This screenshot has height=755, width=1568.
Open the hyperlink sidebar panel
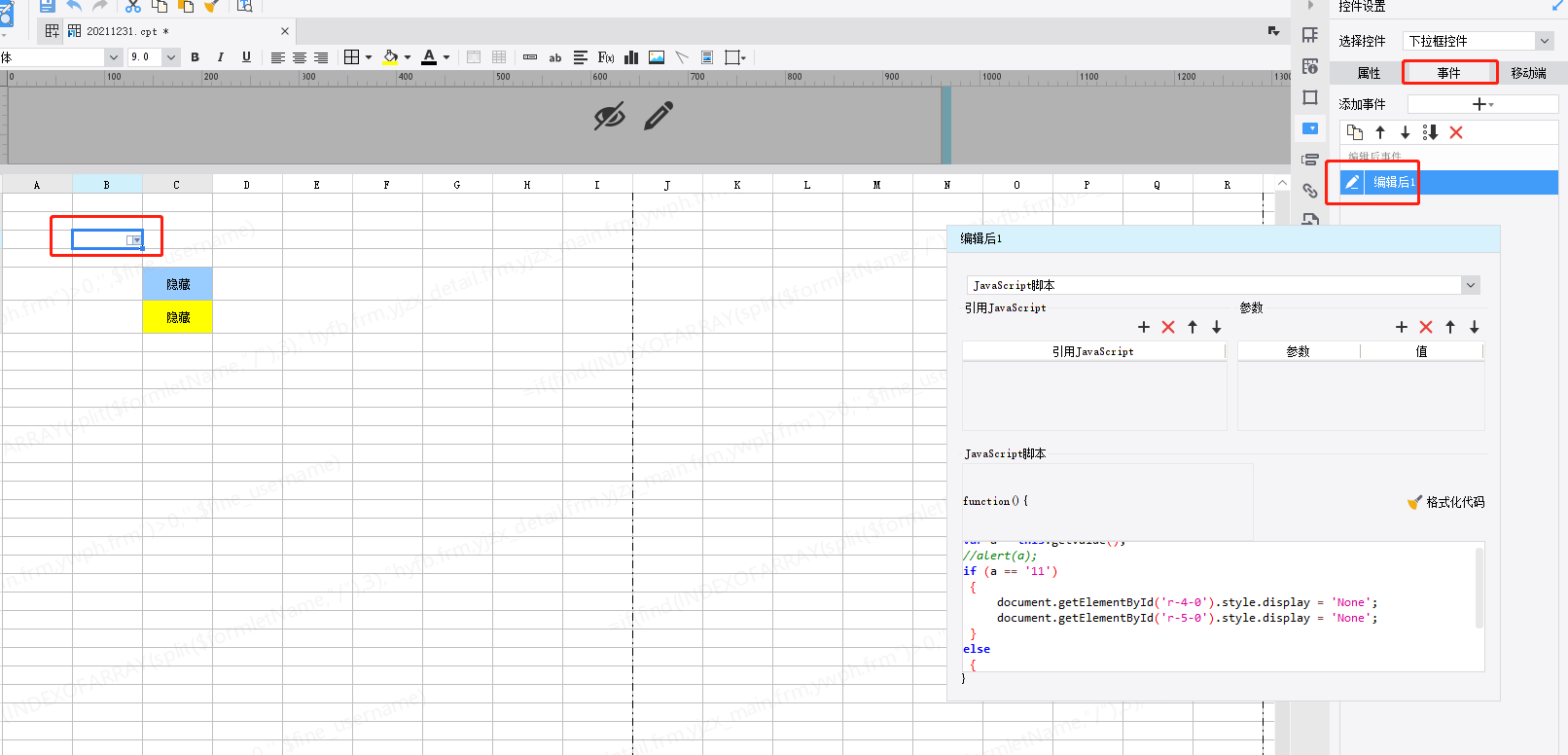[1310, 191]
